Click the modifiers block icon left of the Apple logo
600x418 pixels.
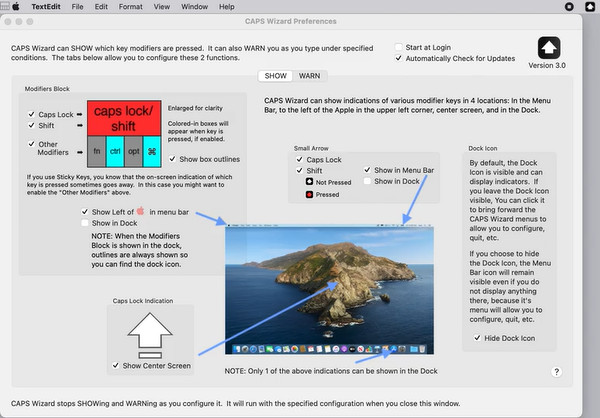5,7
